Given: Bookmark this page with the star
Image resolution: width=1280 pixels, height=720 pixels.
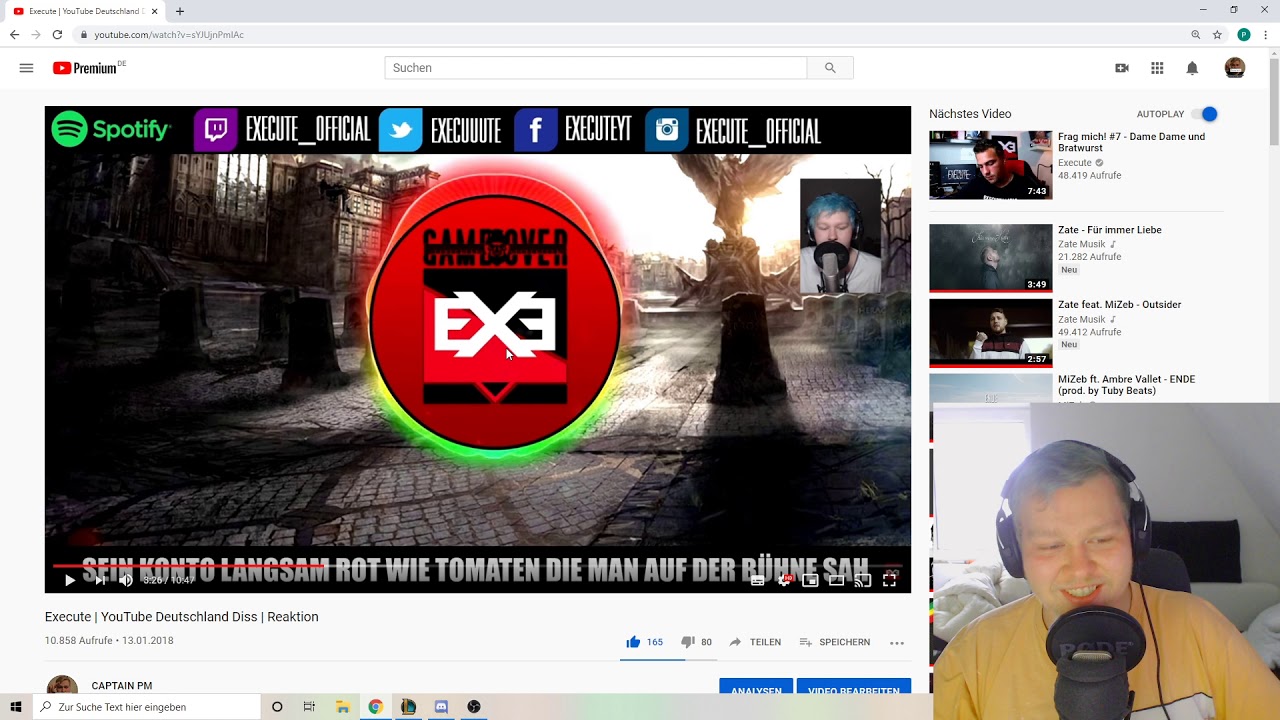Looking at the screenshot, I should coord(1217,34).
